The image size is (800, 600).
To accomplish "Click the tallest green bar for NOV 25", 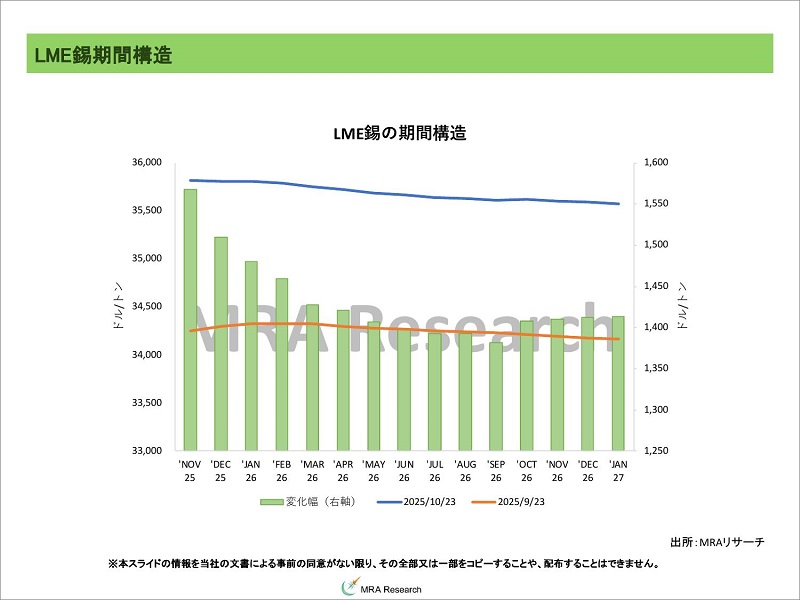I will click(x=190, y=320).
